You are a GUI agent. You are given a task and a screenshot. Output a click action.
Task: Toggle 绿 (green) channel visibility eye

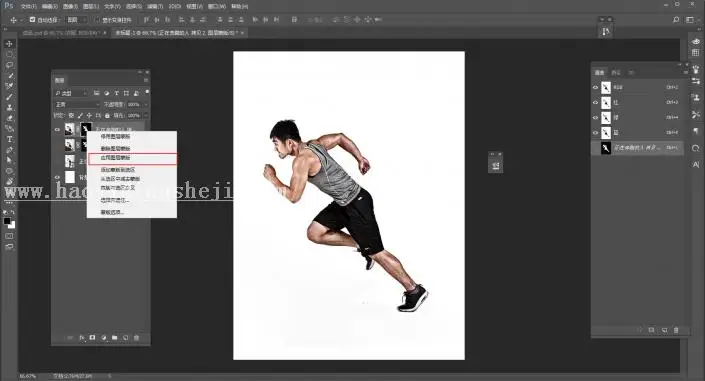click(x=595, y=117)
